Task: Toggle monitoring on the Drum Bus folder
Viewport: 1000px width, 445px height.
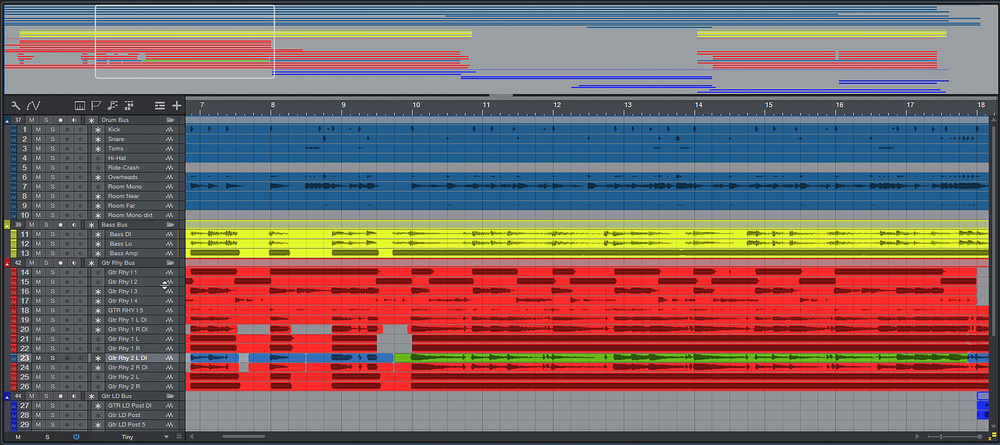Action: click(x=74, y=120)
